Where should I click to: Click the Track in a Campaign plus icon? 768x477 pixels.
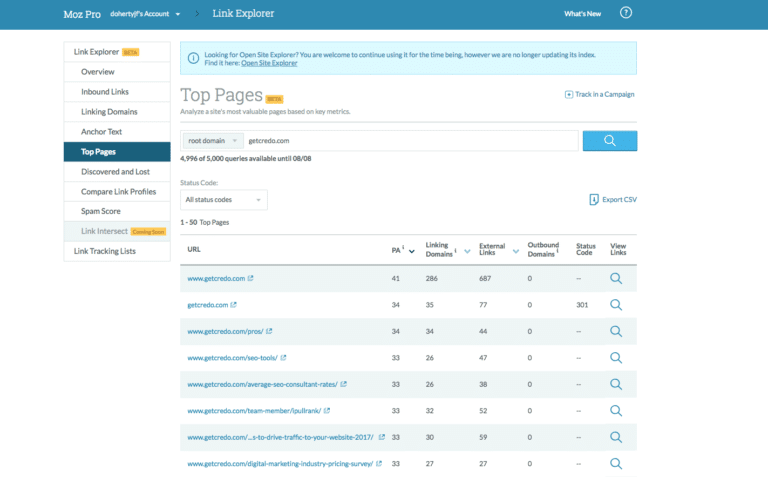tap(569, 95)
